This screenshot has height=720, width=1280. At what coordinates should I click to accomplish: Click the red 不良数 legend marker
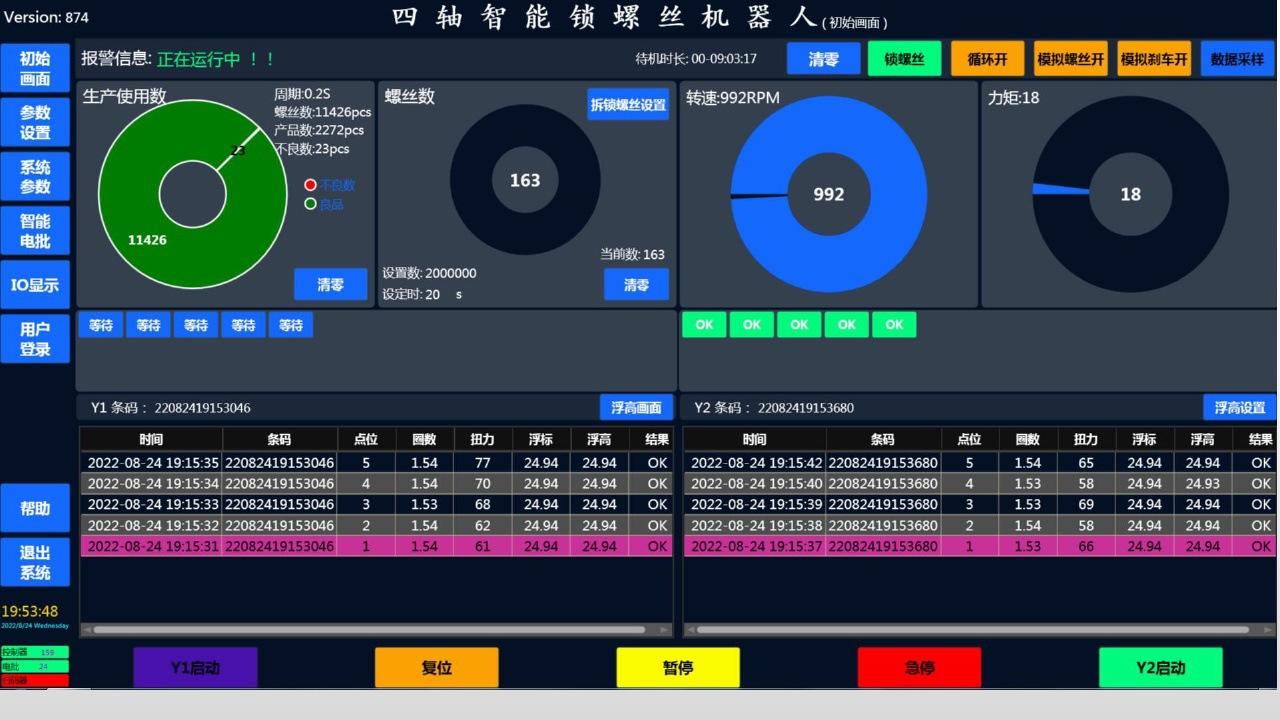coord(310,185)
